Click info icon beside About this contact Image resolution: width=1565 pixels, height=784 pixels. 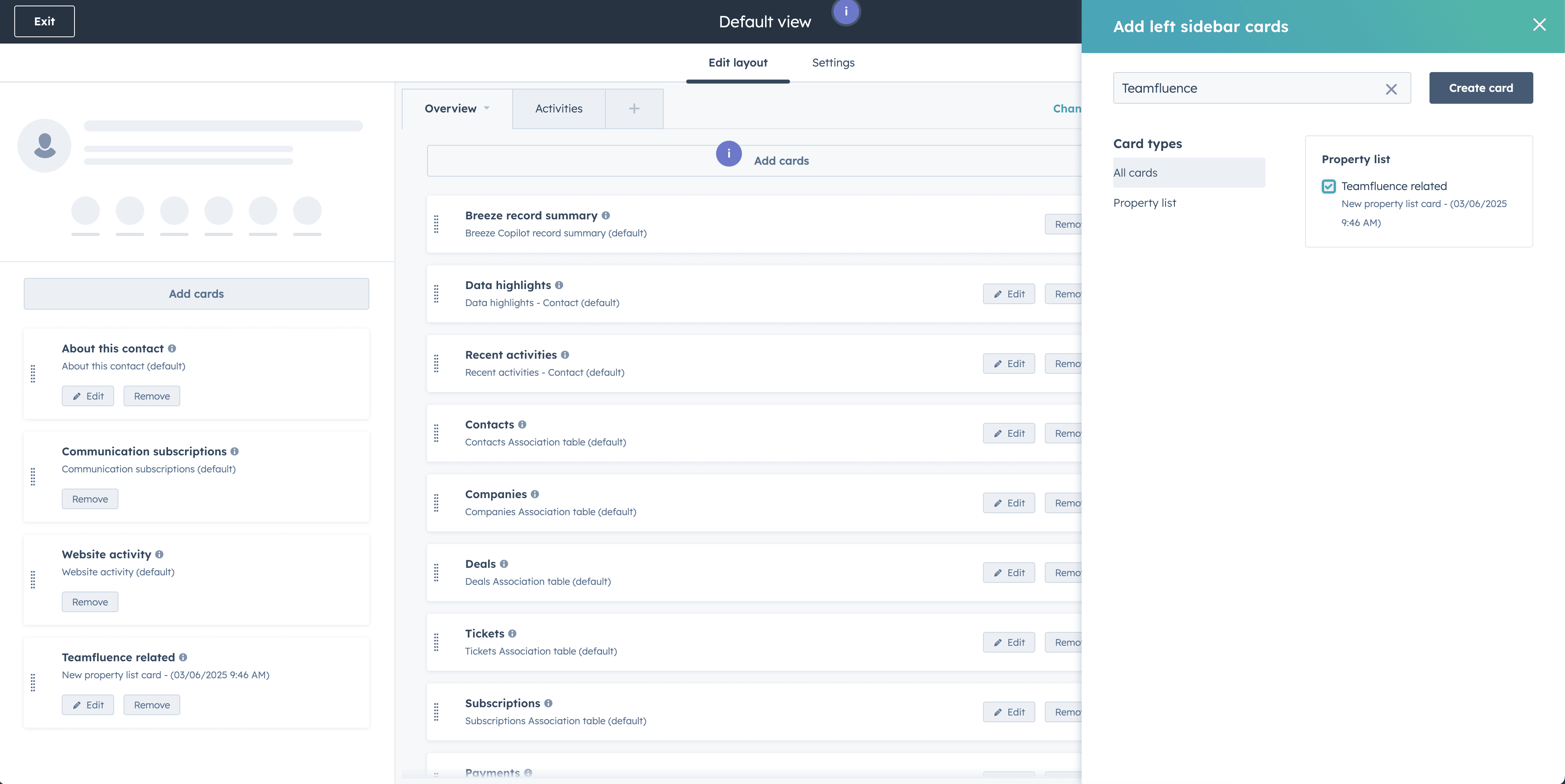(x=172, y=348)
